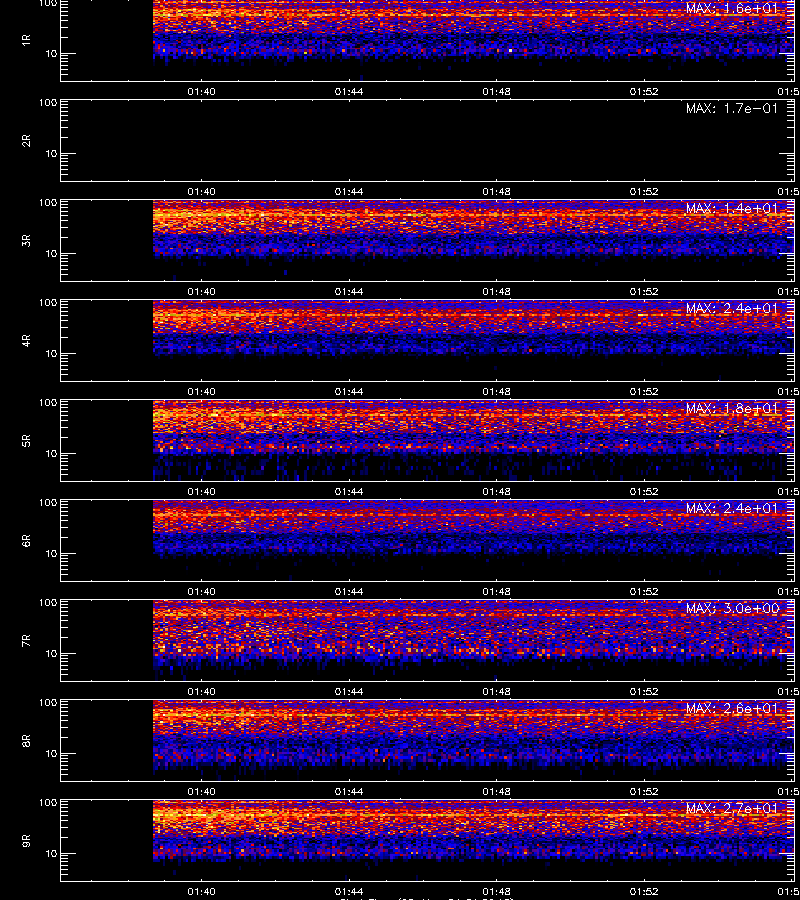The image size is (800, 900).
Task: Click the 1R panel axis label
Action: pyautogui.click(x=26, y=40)
